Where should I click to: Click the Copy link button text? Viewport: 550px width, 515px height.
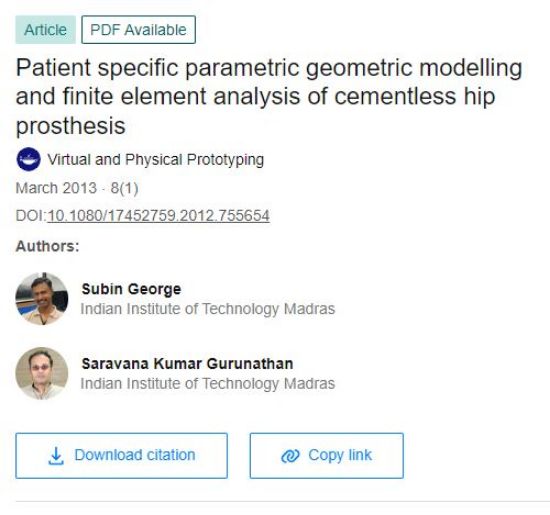click(340, 455)
